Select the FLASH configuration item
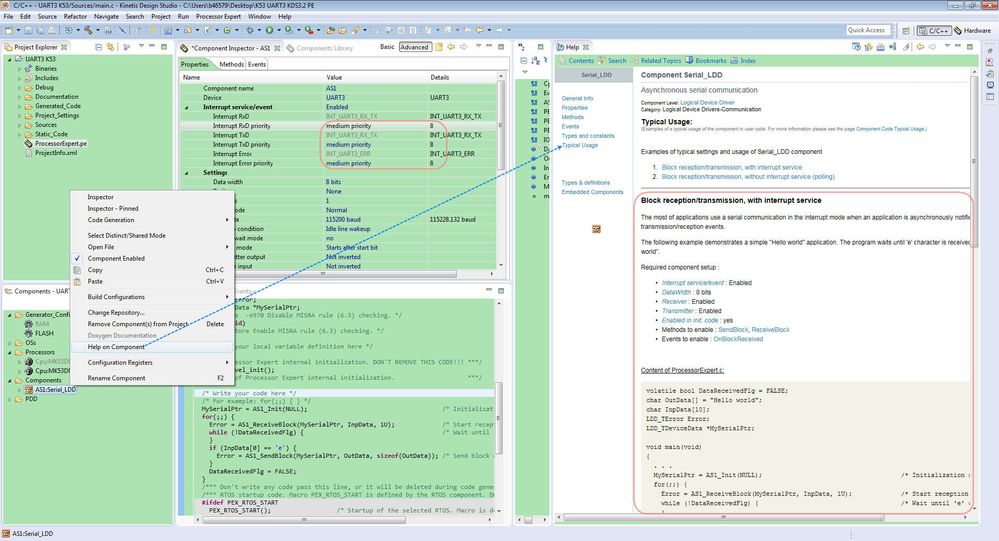Screen dimensions: 999x541 point(44,333)
